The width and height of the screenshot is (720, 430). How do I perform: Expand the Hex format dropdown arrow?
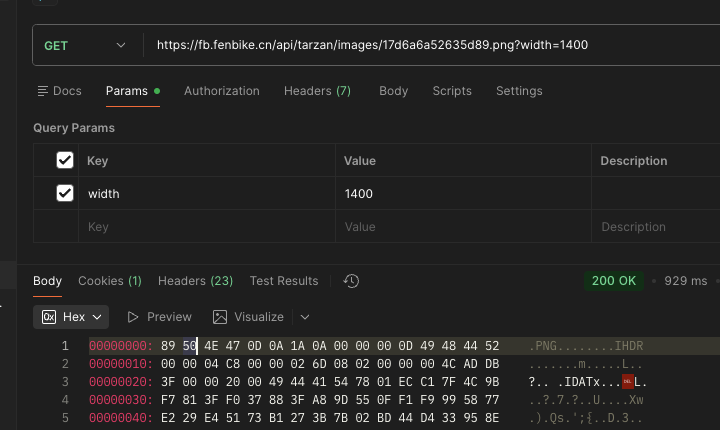pyautogui.click(x=98, y=317)
